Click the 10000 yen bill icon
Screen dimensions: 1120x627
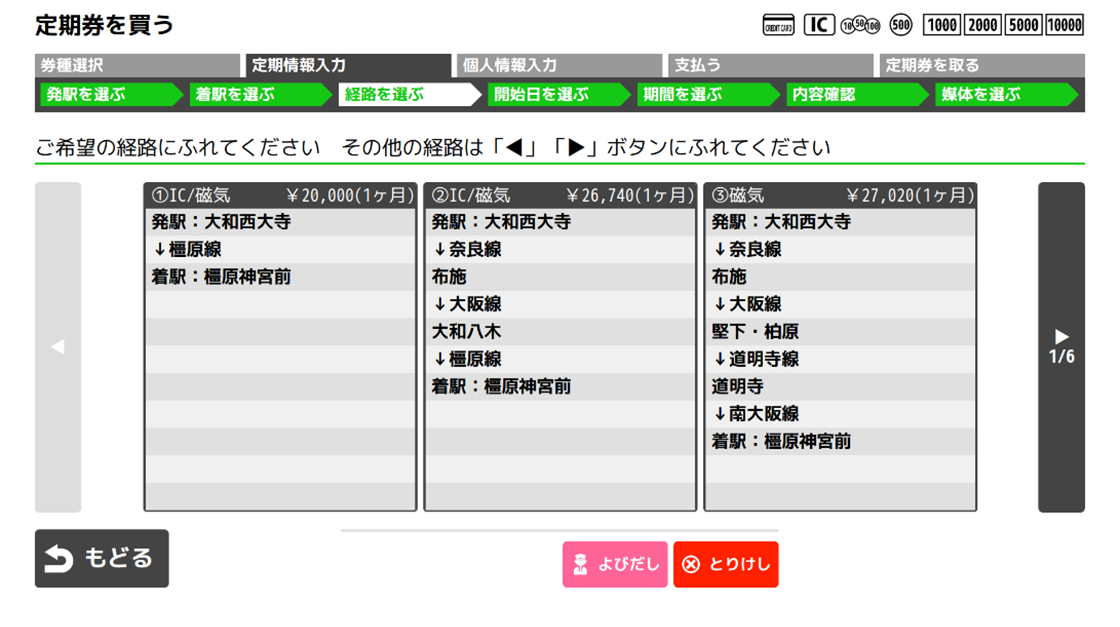click(x=1064, y=25)
